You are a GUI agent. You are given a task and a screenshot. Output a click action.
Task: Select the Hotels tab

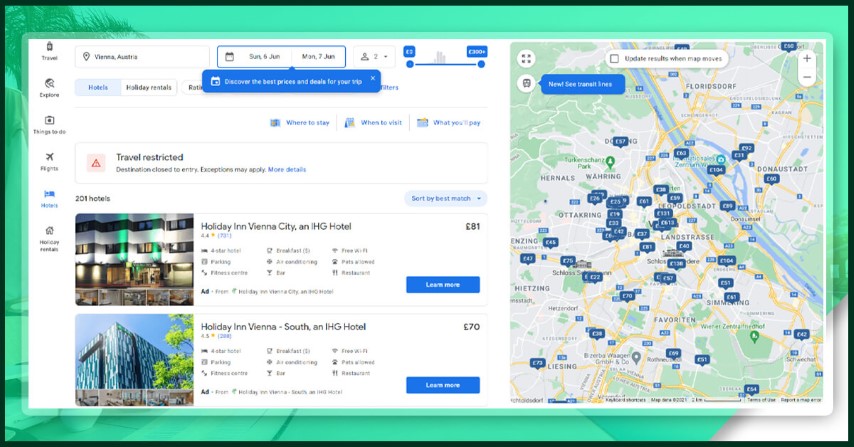98,87
